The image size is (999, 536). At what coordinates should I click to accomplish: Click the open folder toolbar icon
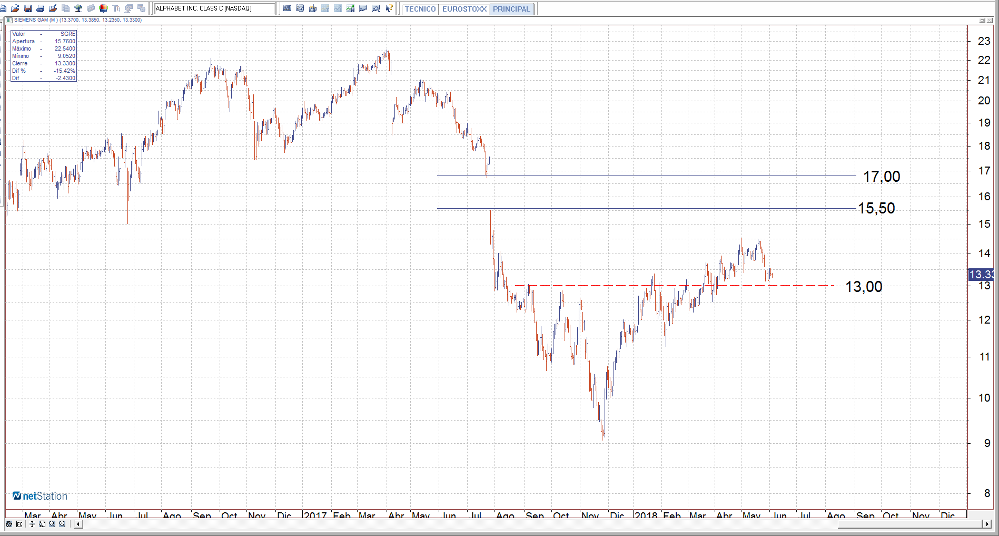[15, 8]
